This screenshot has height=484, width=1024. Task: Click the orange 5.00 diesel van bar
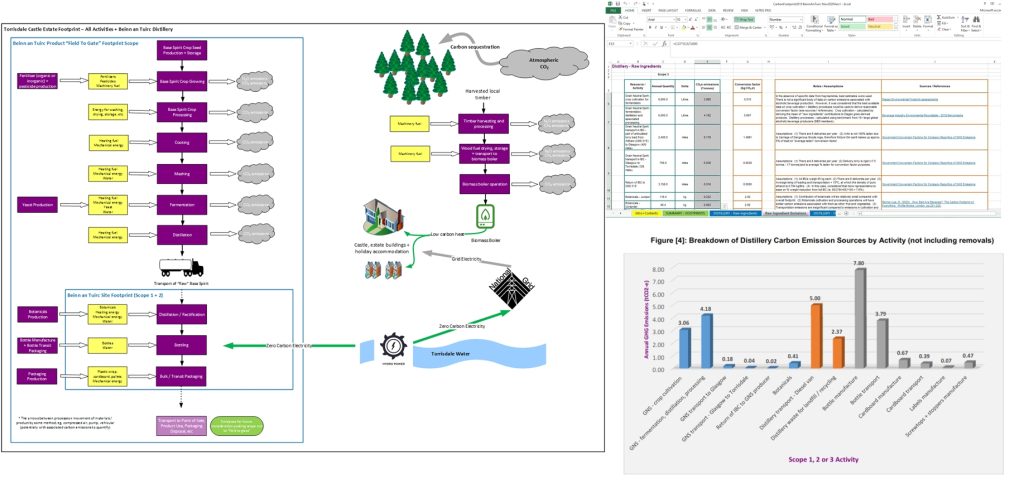click(x=816, y=335)
